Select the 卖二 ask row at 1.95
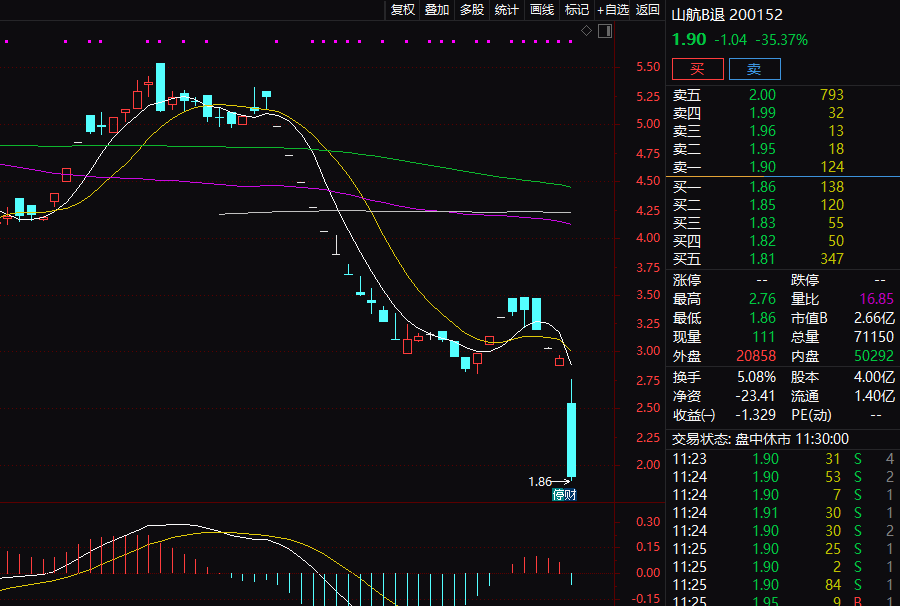The height and width of the screenshot is (606, 900). (783, 149)
